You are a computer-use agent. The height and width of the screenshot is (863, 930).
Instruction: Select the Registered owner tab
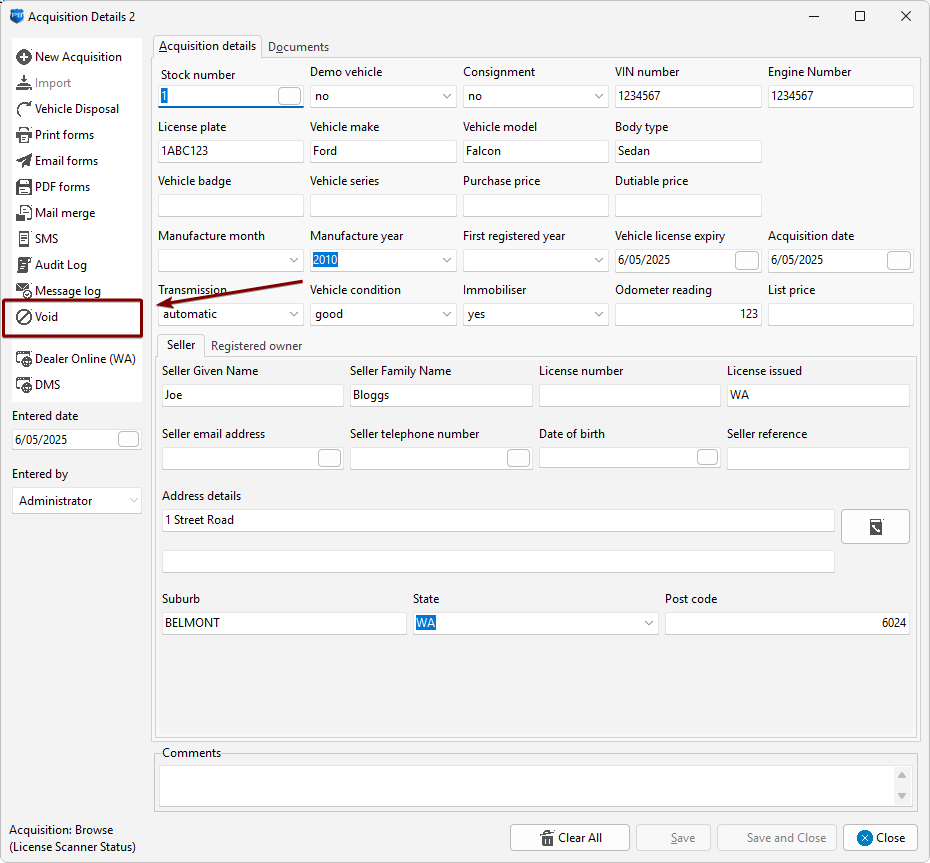tap(256, 346)
